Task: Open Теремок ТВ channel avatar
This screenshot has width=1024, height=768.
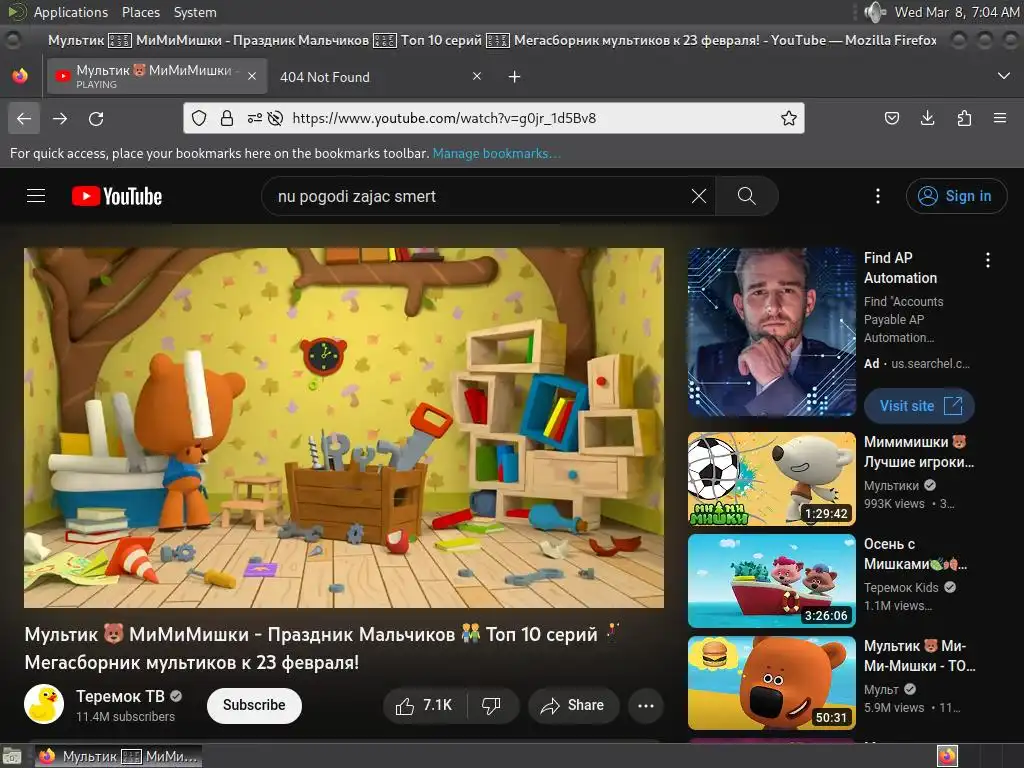Action: (44, 704)
